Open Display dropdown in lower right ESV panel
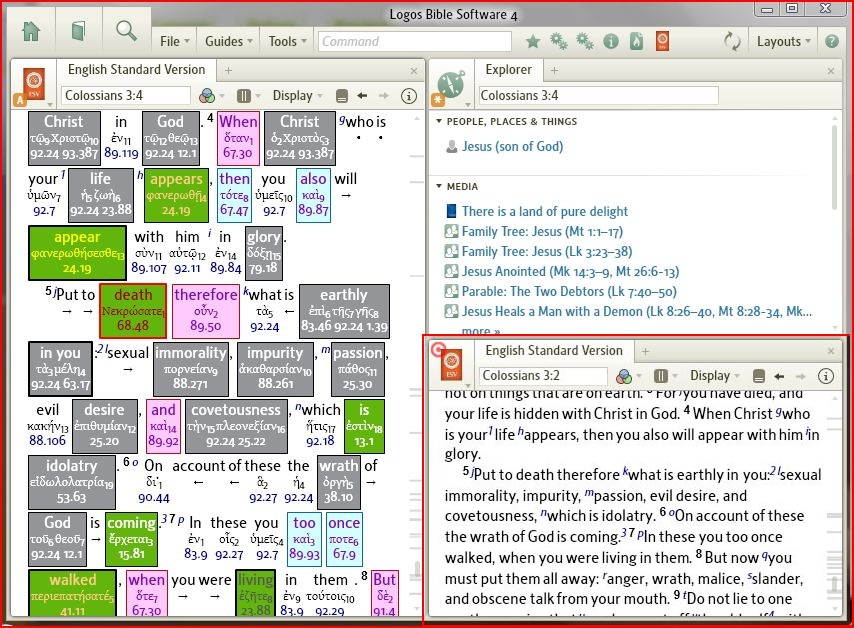Screen dimensions: 854x628 (715, 376)
